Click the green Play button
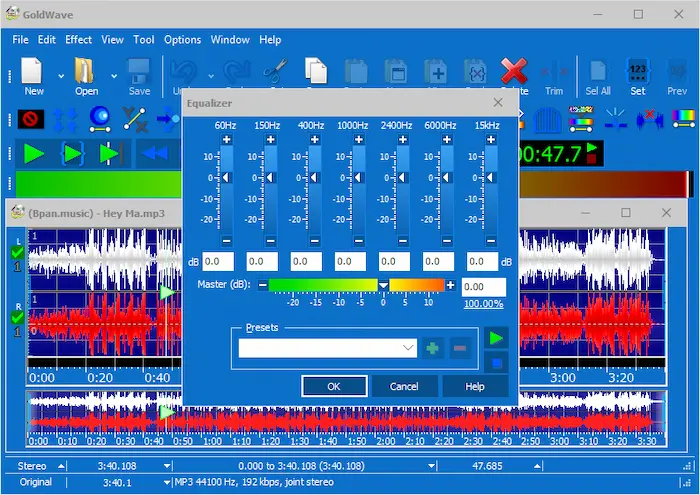 33,154
